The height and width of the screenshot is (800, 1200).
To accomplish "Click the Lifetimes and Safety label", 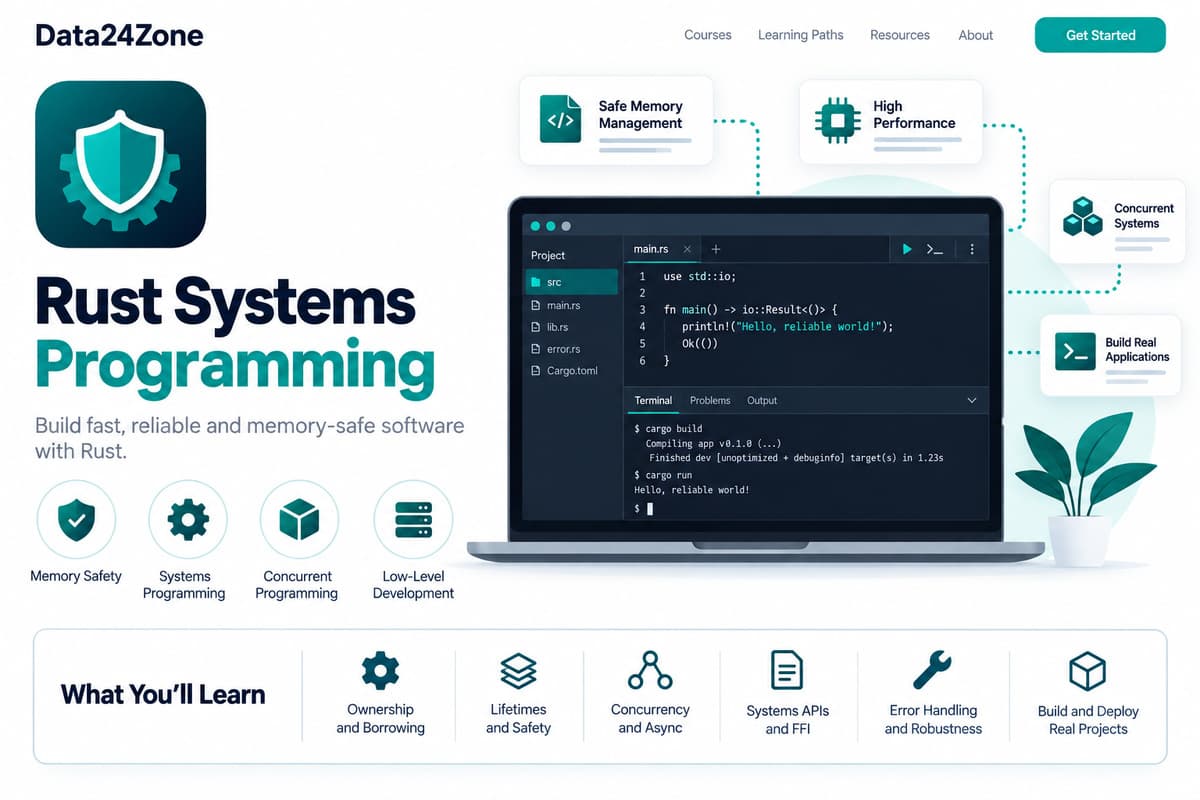I will coord(518,718).
